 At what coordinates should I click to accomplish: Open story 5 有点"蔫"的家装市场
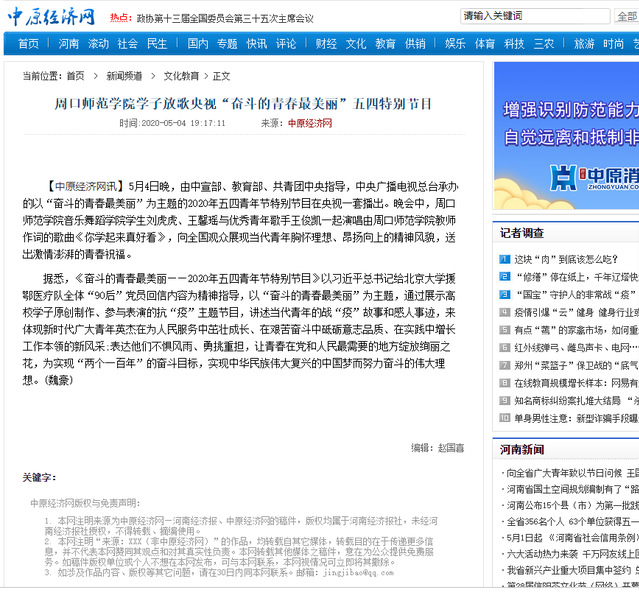click(x=577, y=330)
